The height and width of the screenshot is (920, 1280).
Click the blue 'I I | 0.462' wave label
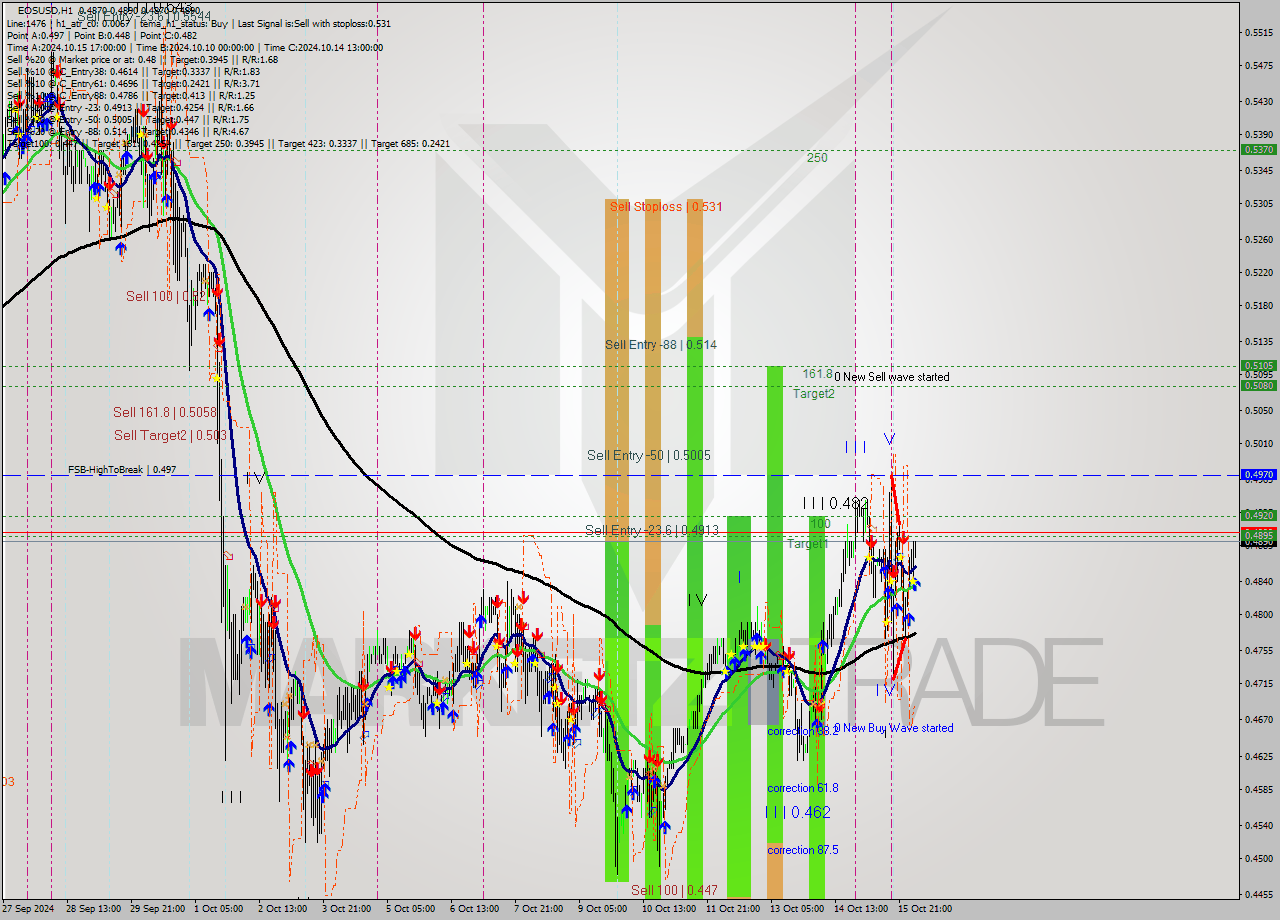coord(798,812)
